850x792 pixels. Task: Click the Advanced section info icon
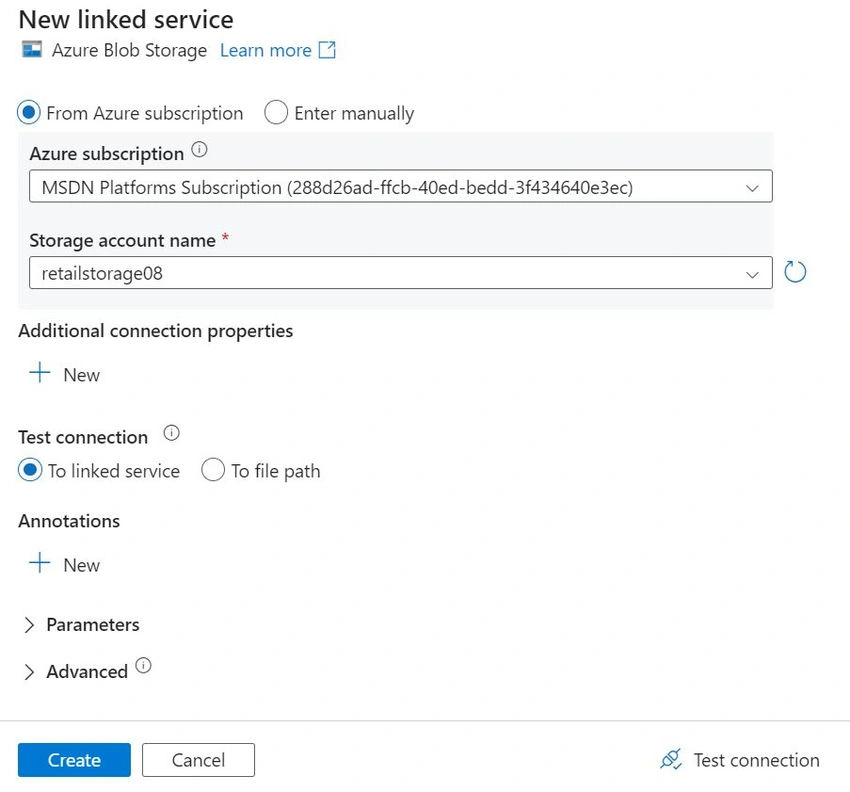click(x=143, y=665)
